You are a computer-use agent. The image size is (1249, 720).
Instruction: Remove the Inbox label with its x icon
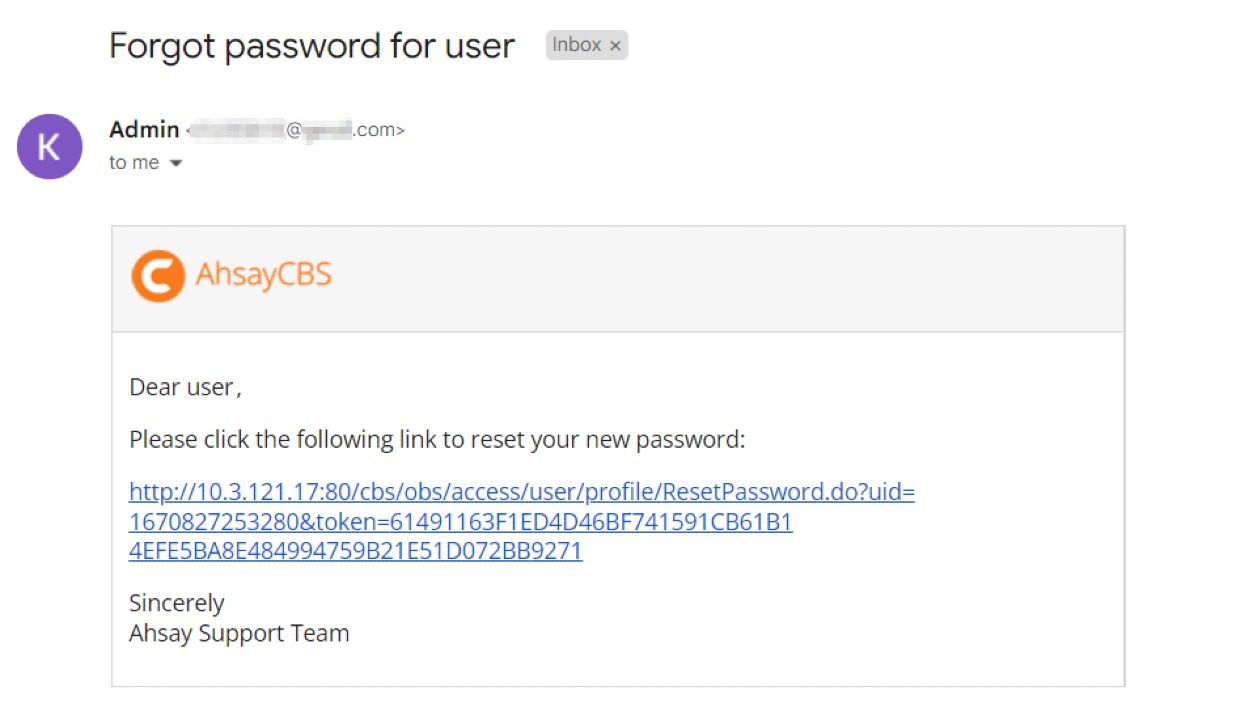615,45
